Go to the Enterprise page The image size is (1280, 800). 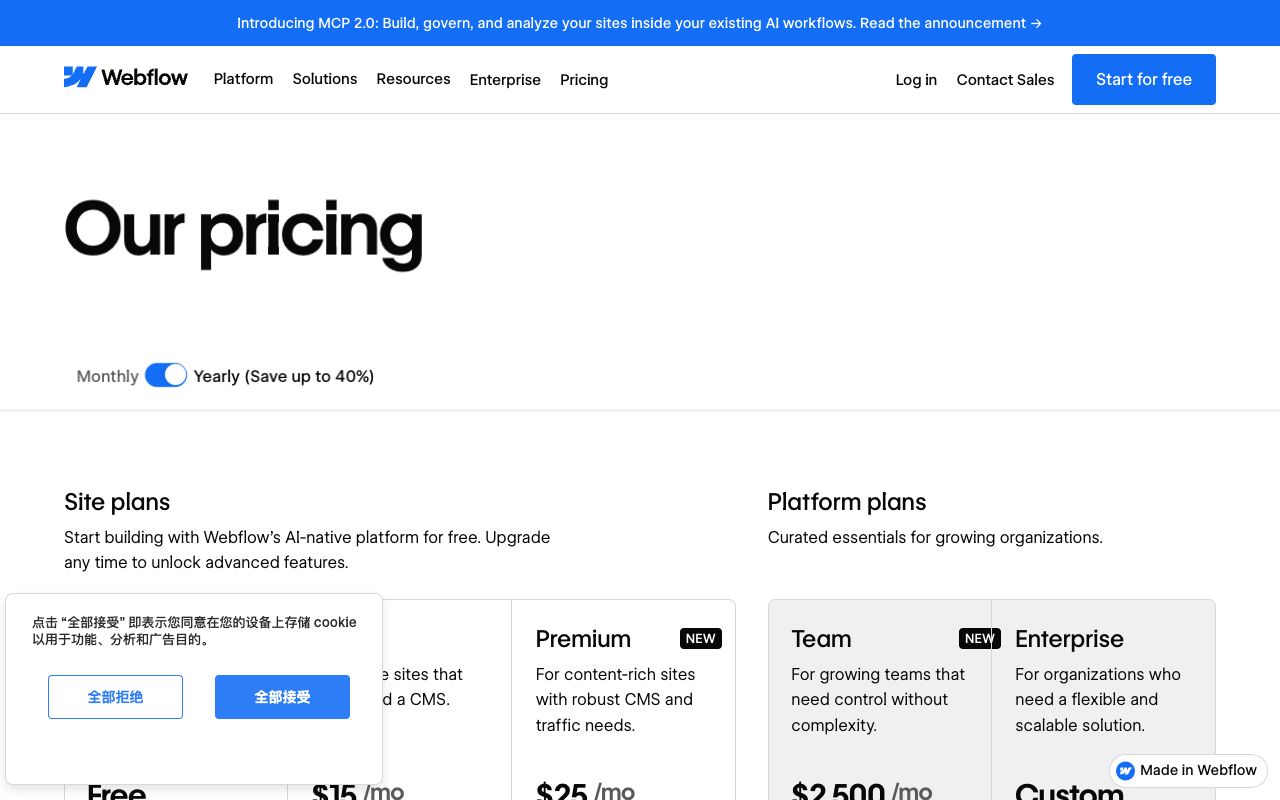[x=505, y=80]
